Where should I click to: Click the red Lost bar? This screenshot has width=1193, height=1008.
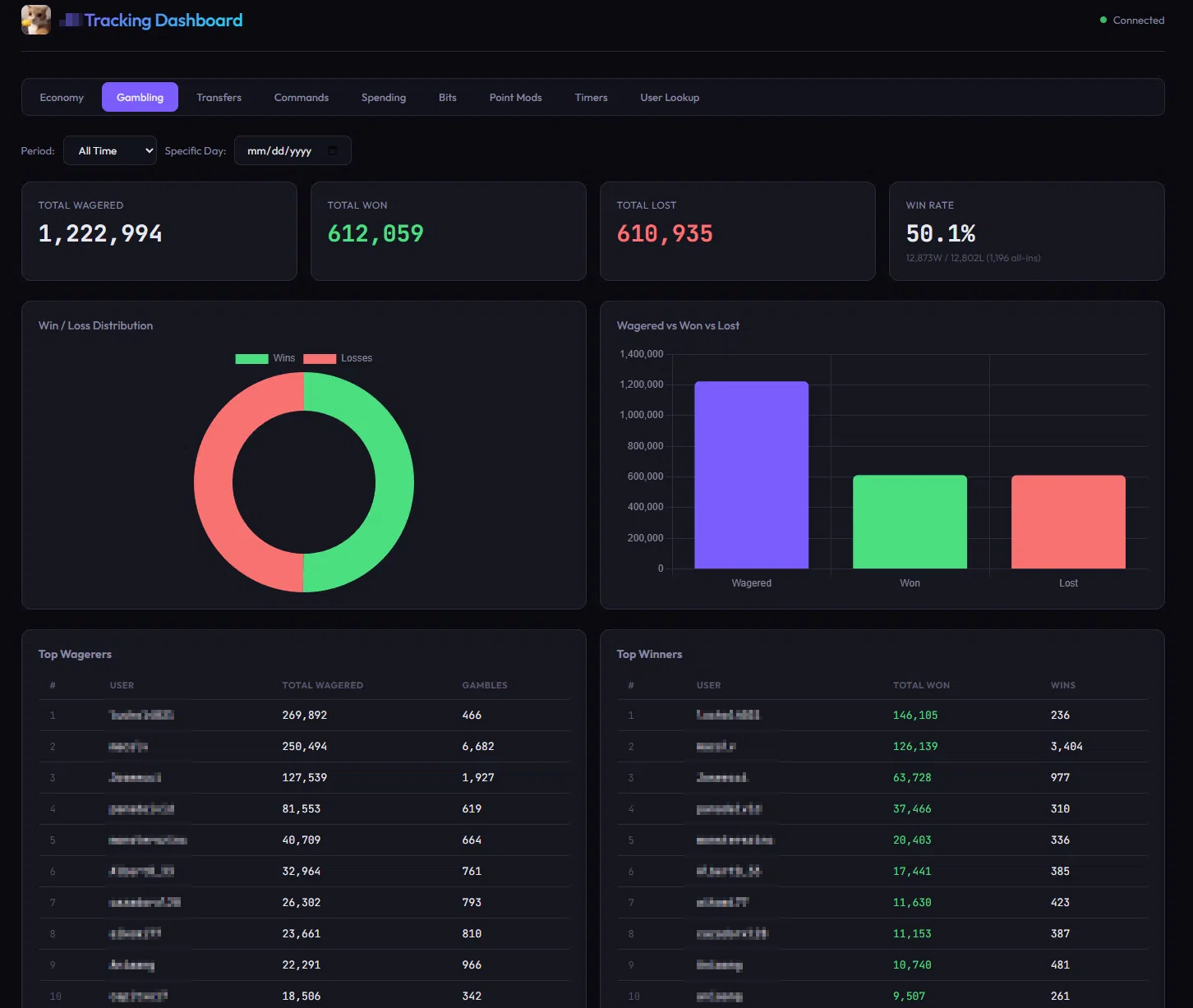pos(1068,522)
